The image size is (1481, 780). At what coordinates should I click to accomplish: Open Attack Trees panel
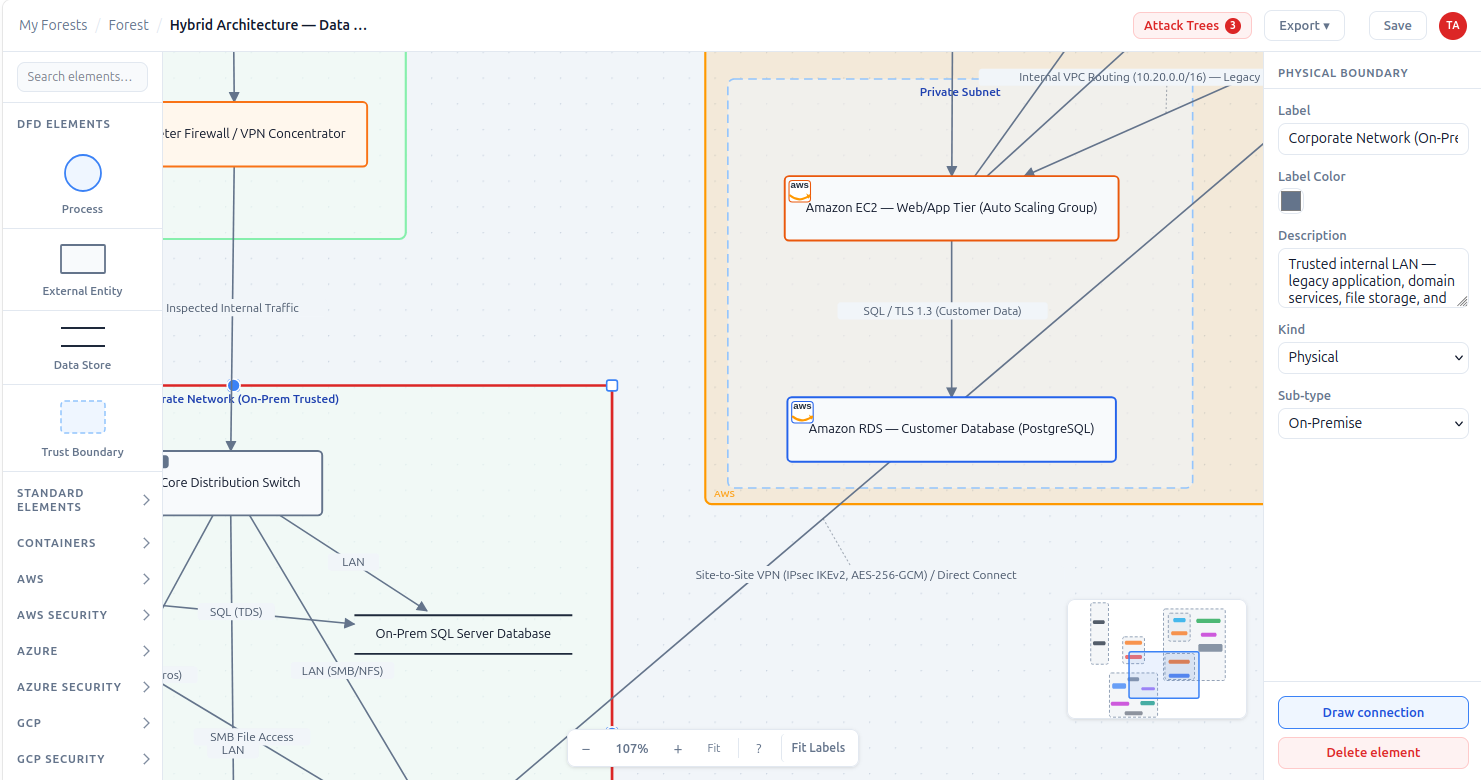pos(1192,25)
